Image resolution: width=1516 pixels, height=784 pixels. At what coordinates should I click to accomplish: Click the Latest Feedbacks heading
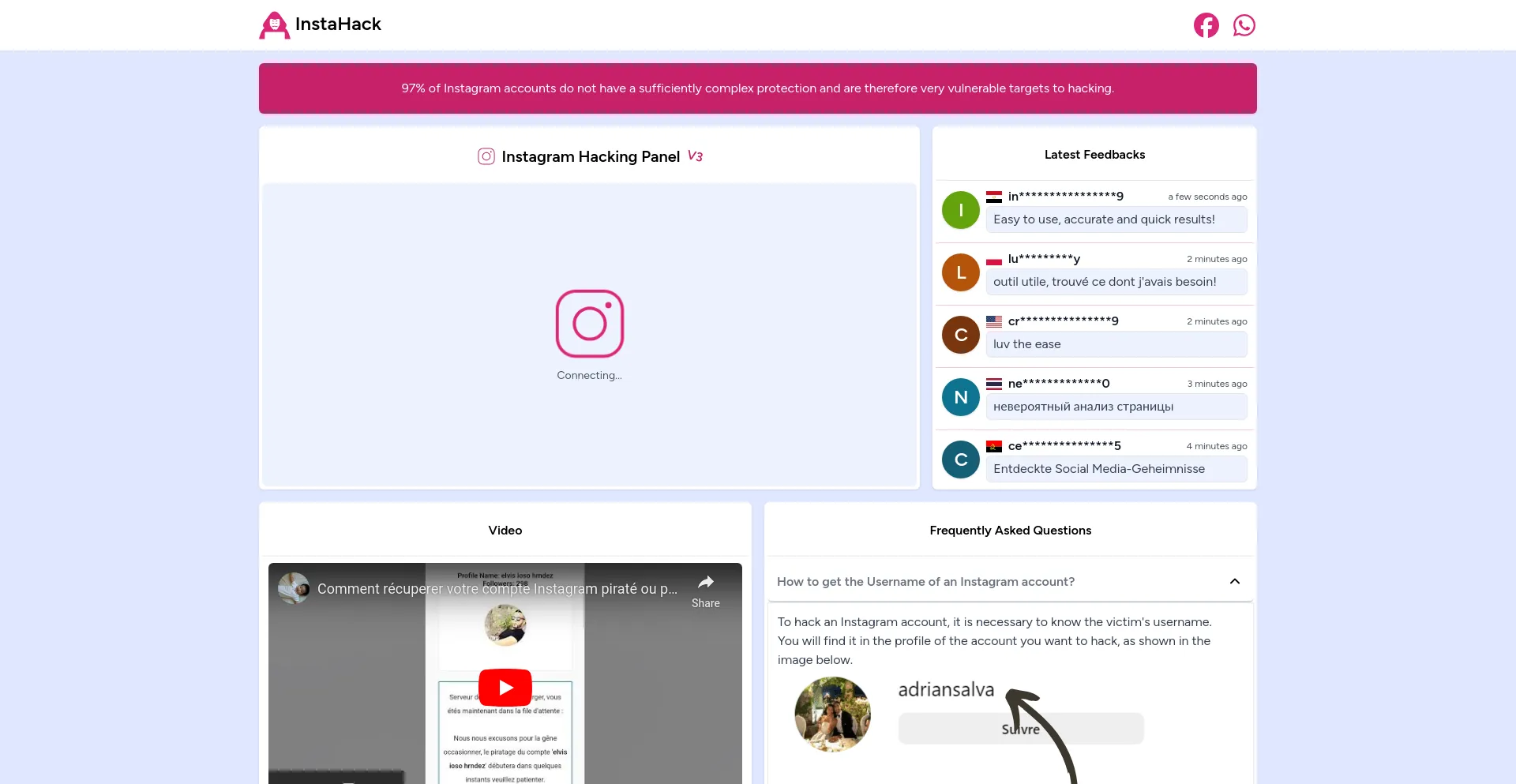click(1094, 155)
